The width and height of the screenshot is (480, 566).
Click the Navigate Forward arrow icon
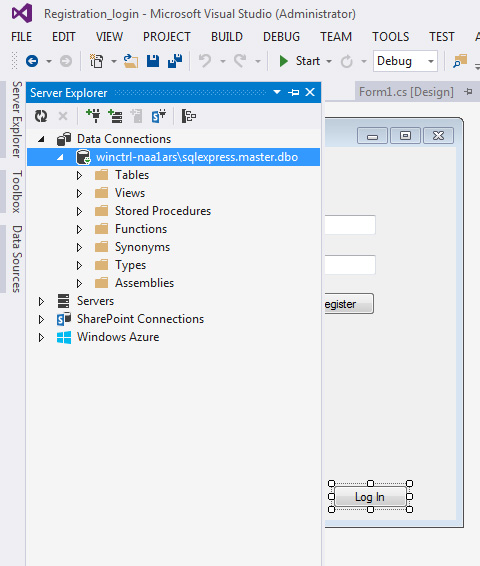pyautogui.click(x=66, y=61)
